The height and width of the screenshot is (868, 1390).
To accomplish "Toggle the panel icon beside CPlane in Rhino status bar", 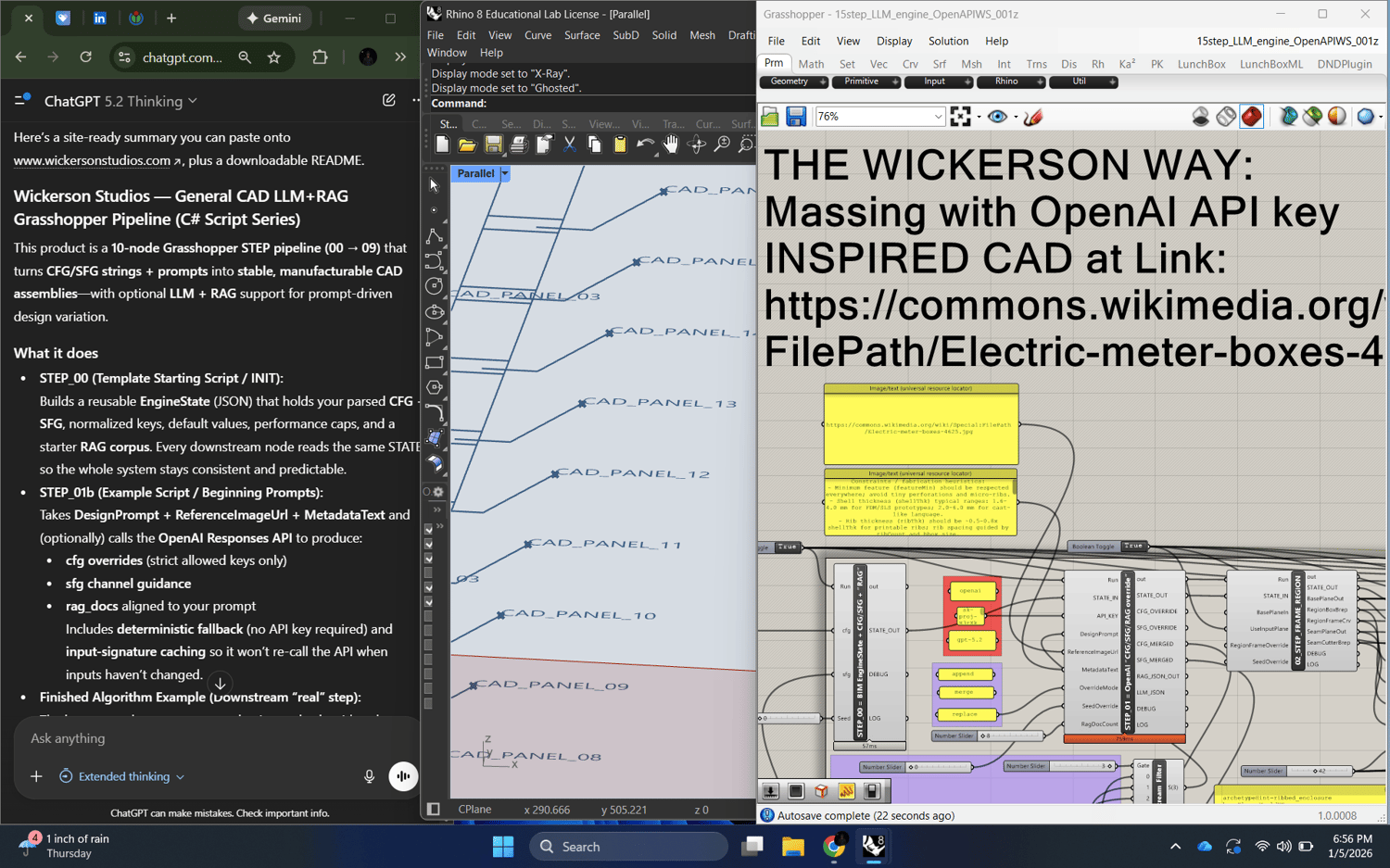I will pyautogui.click(x=434, y=810).
